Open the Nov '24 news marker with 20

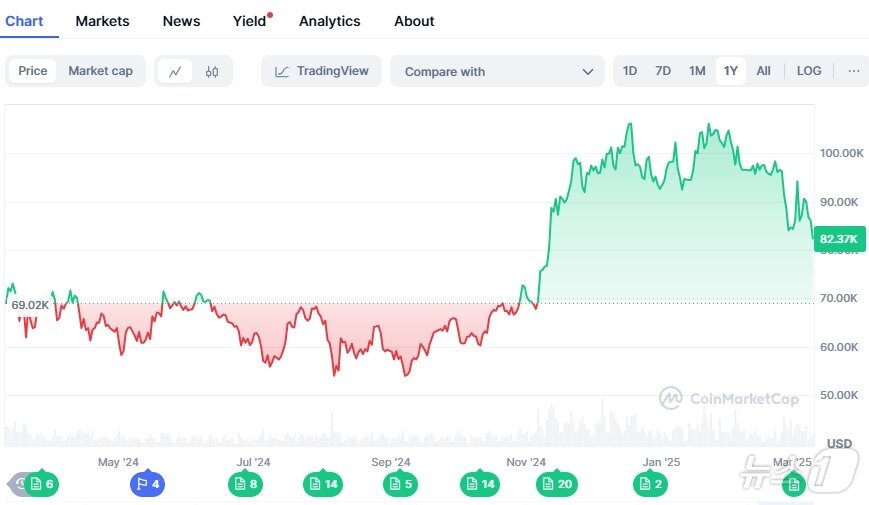[x=556, y=484]
